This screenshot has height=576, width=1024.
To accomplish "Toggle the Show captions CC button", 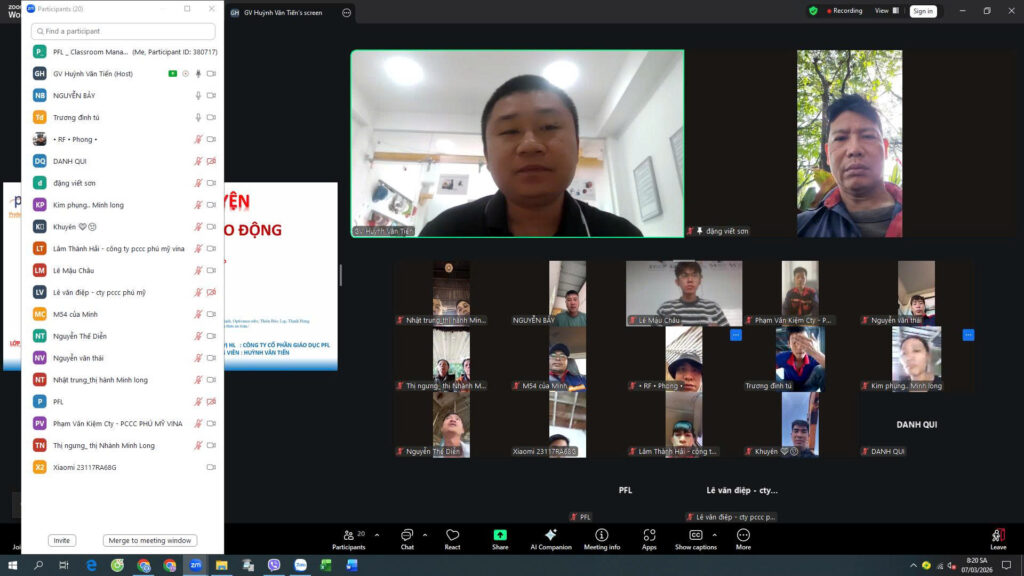I will [695, 536].
